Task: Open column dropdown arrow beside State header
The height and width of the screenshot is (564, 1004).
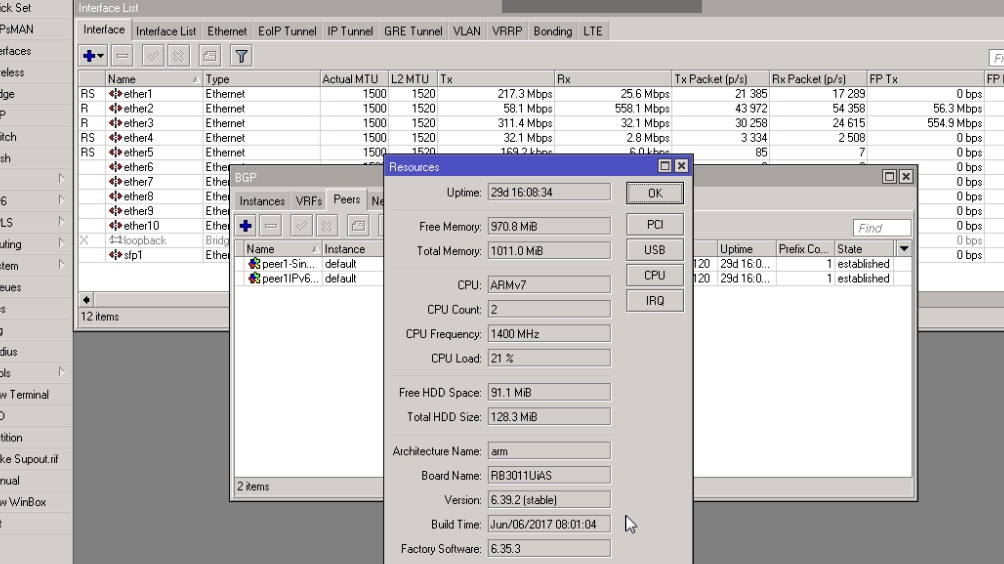Action: tap(904, 249)
